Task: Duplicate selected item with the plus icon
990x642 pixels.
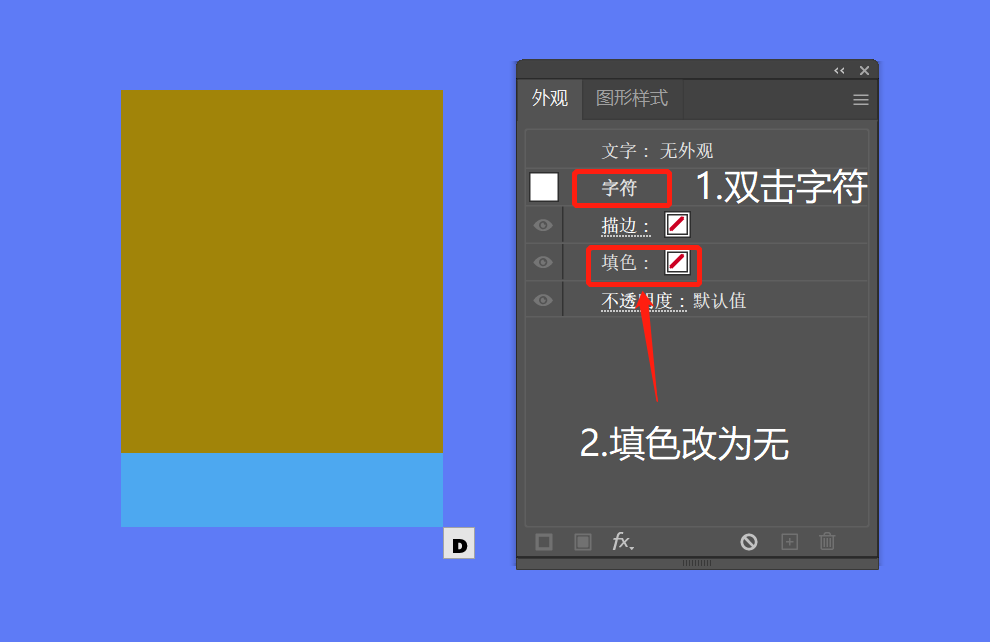Action: [789, 542]
